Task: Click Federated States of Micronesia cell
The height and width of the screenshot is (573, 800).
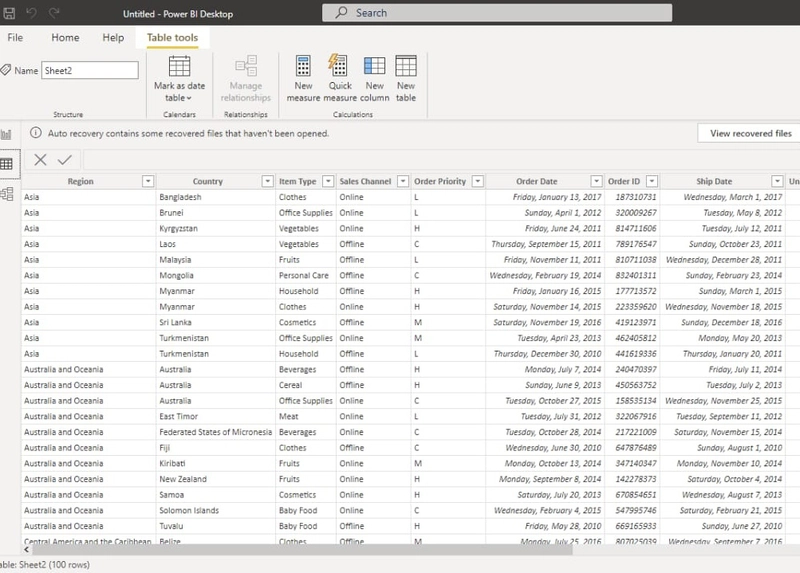Action: [x=215, y=432]
